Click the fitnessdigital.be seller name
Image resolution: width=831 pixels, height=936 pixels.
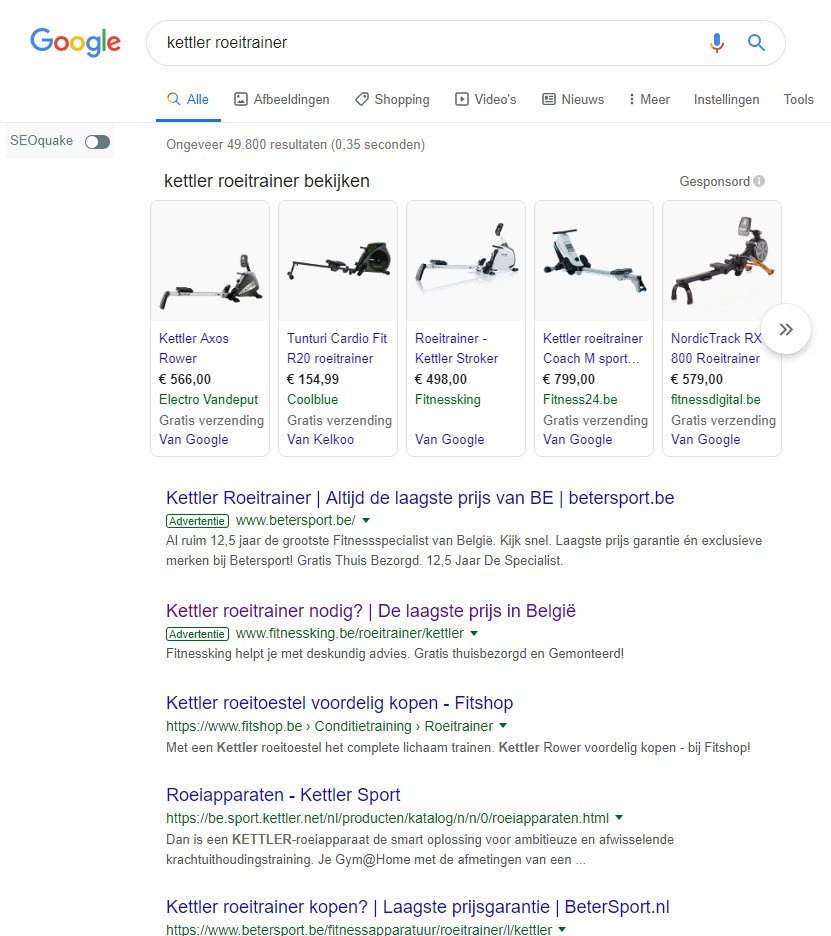point(716,399)
